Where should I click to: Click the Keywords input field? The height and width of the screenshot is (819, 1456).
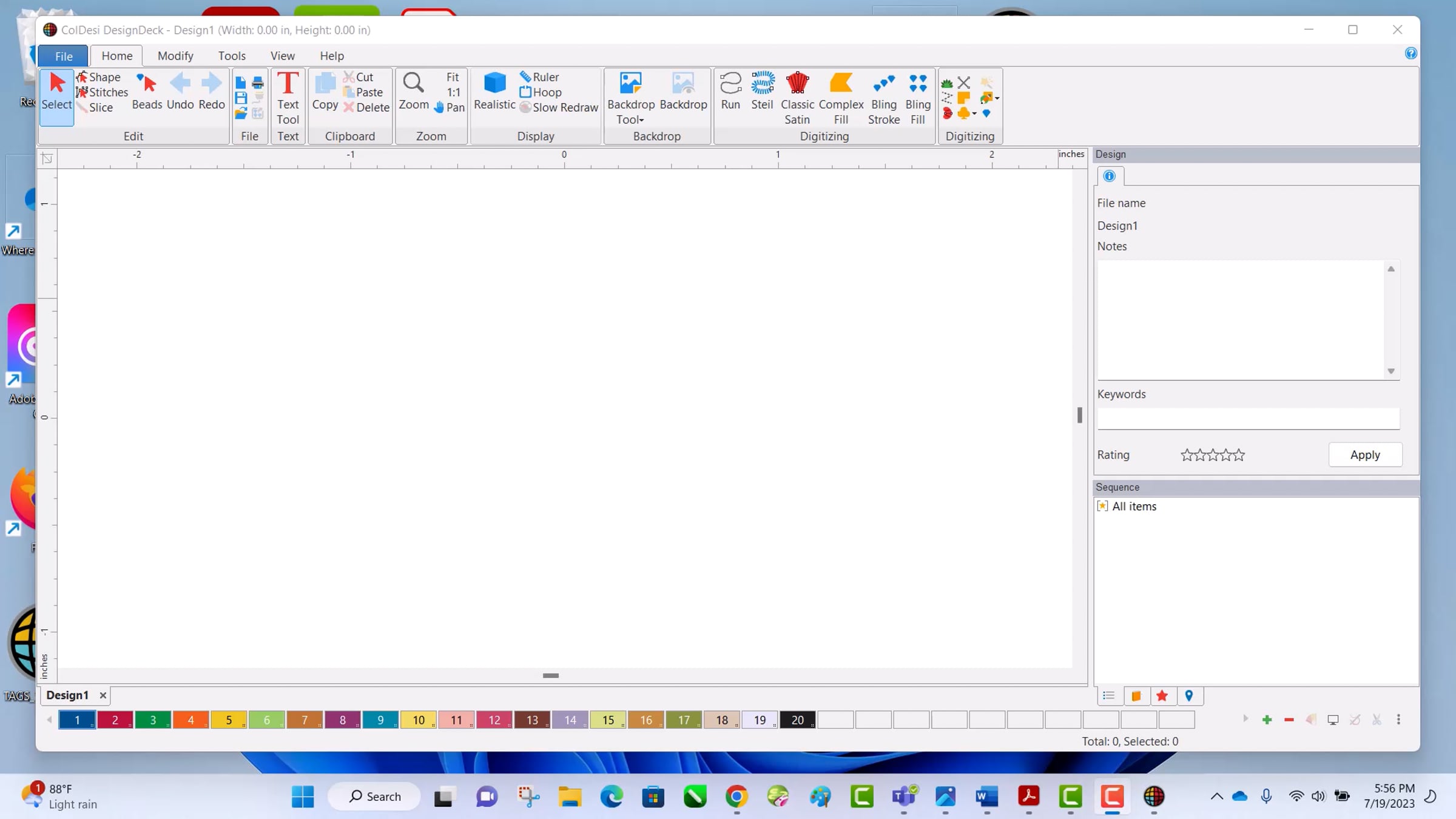point(1248,418)
